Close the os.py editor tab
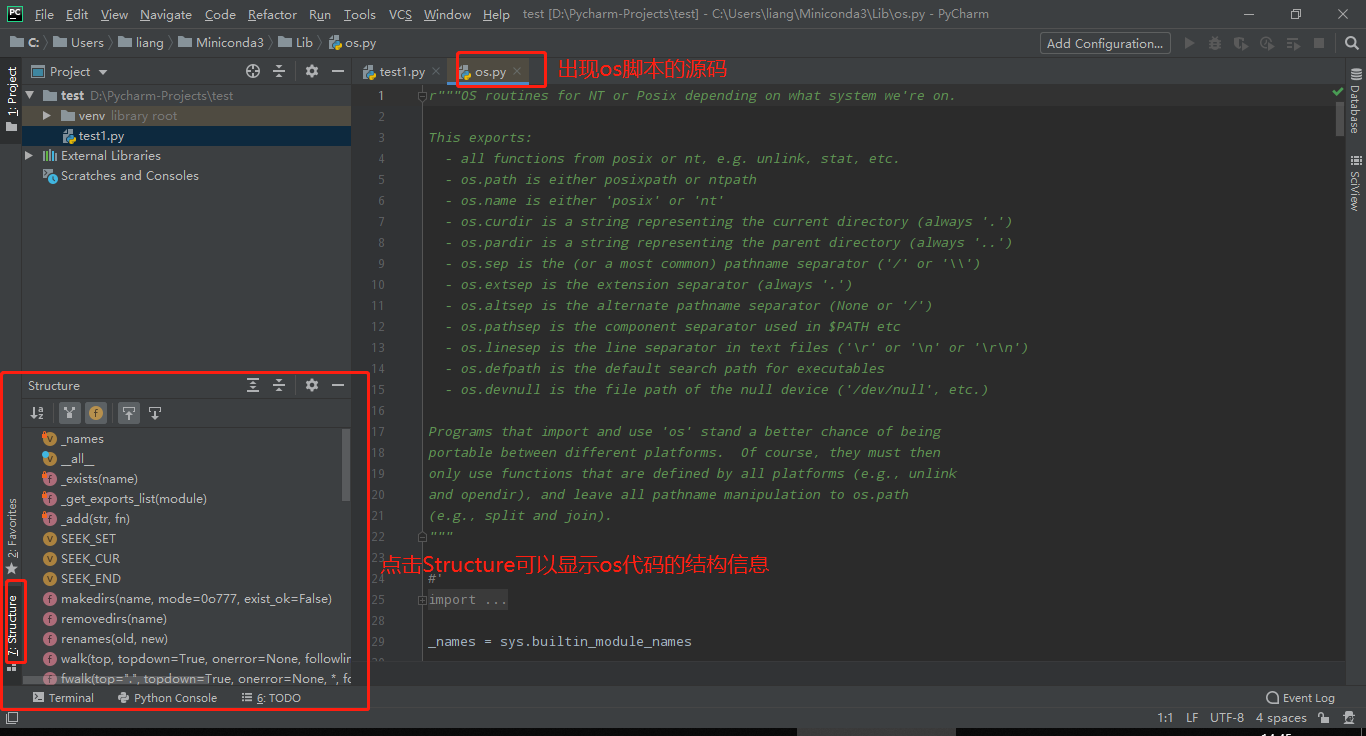The width and height of the screenshot is (1366, 736). [517, 71]
